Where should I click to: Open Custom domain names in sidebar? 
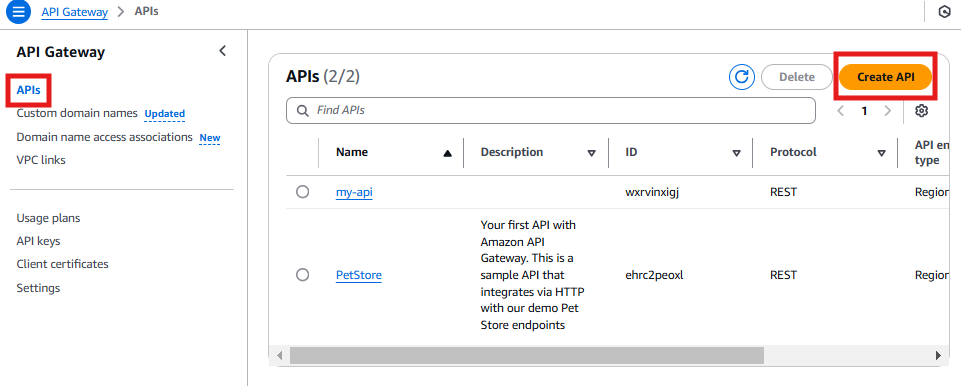pyautogui.click(x=77, y=113)
